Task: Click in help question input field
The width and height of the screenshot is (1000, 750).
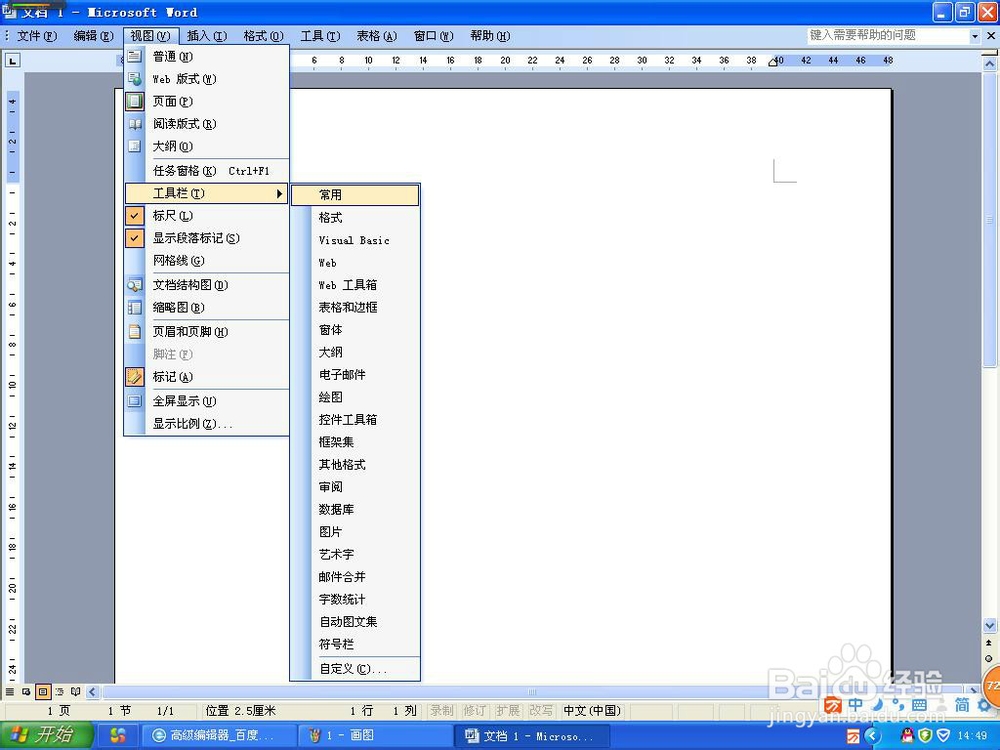Action: pos(888,36)
